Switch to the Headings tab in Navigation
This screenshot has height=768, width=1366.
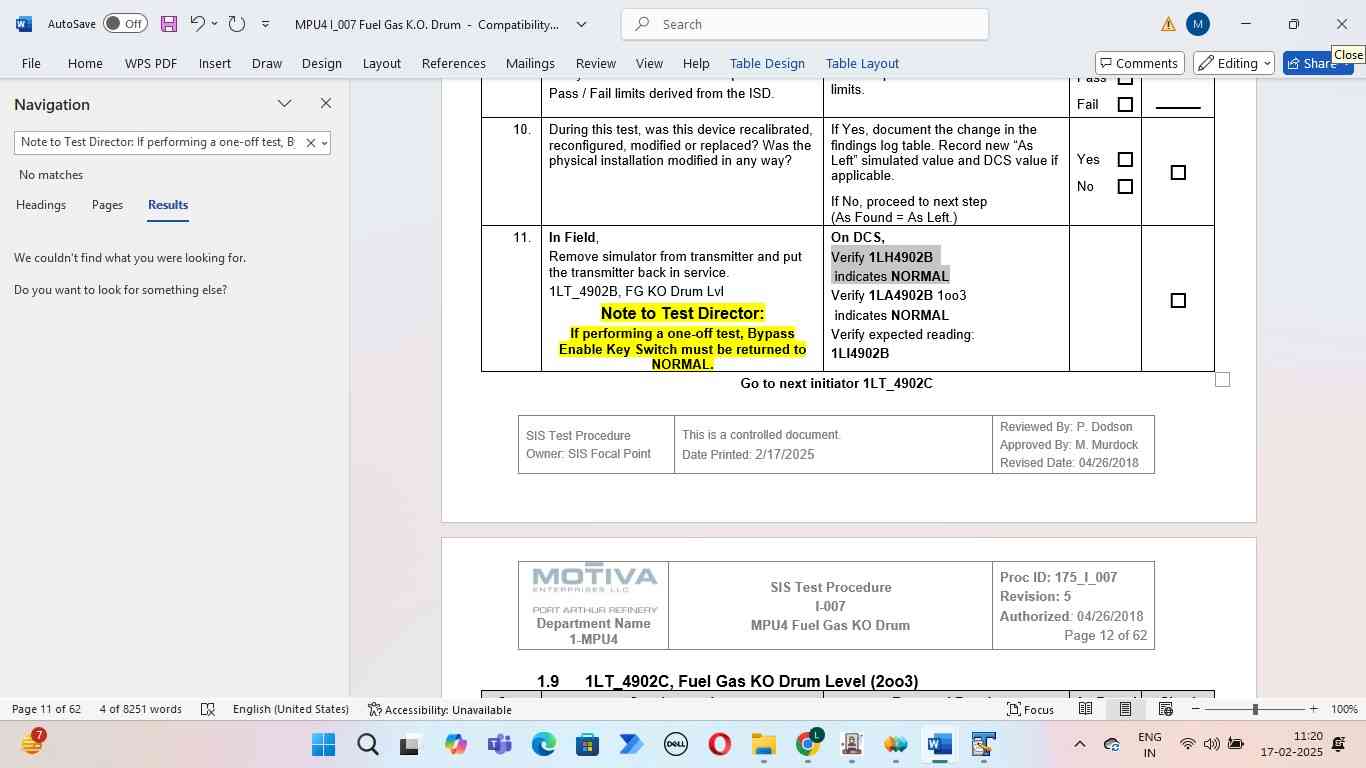click(x=41, y=205)
